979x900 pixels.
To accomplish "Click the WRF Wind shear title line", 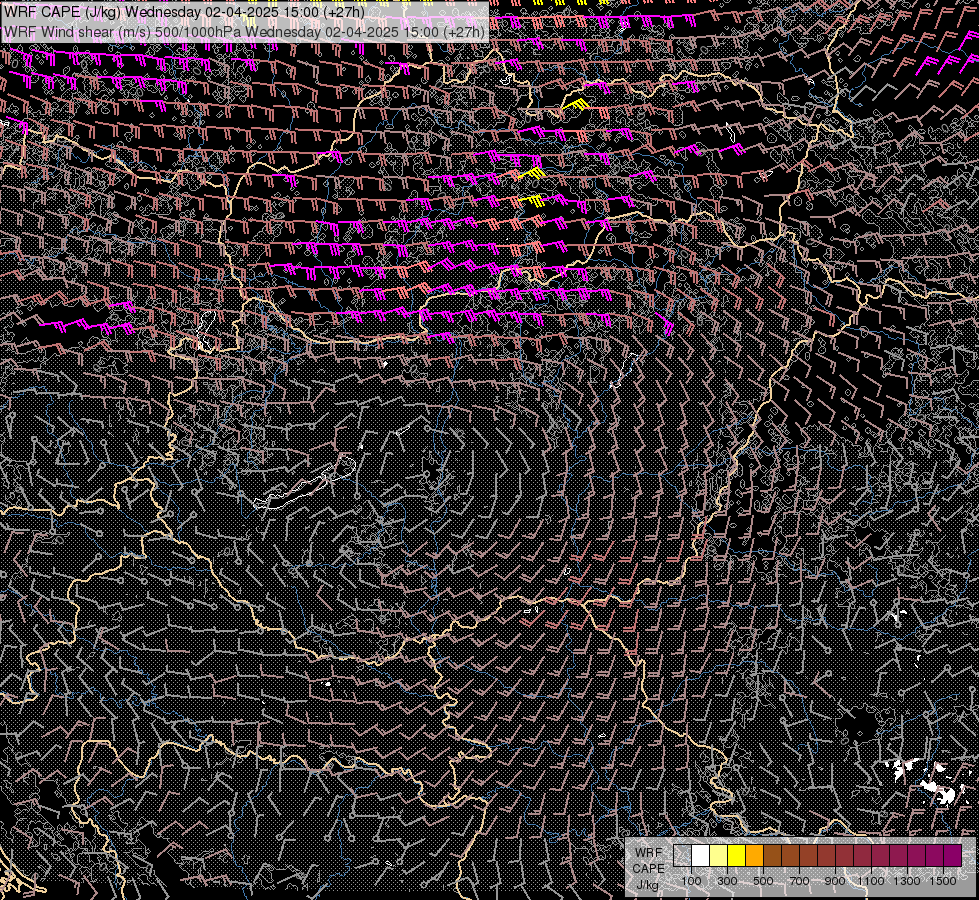I will click(244, 31).
